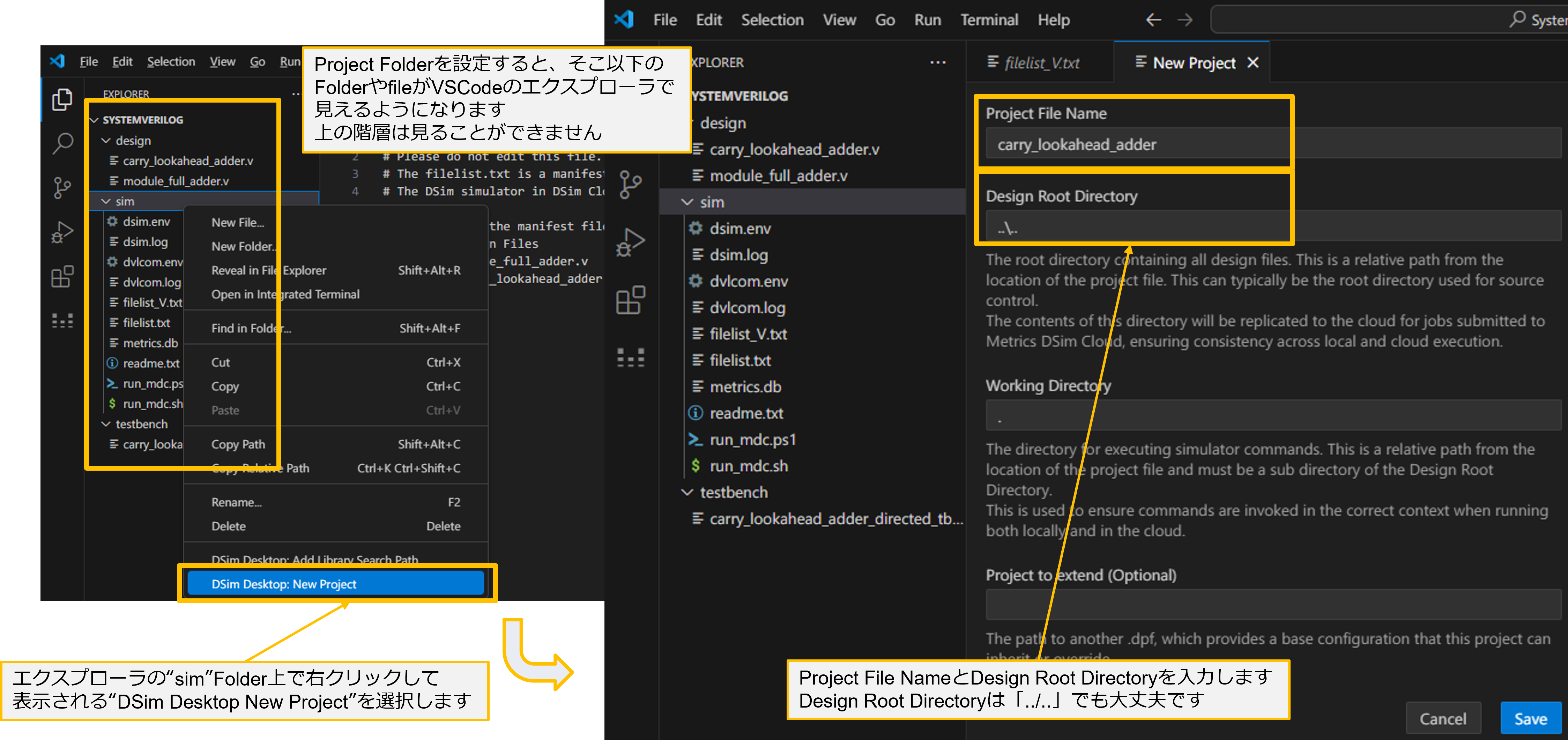1568x740 pixels.
Task: Collapse testbench folder in left explorer
Action: coord(106,424)
